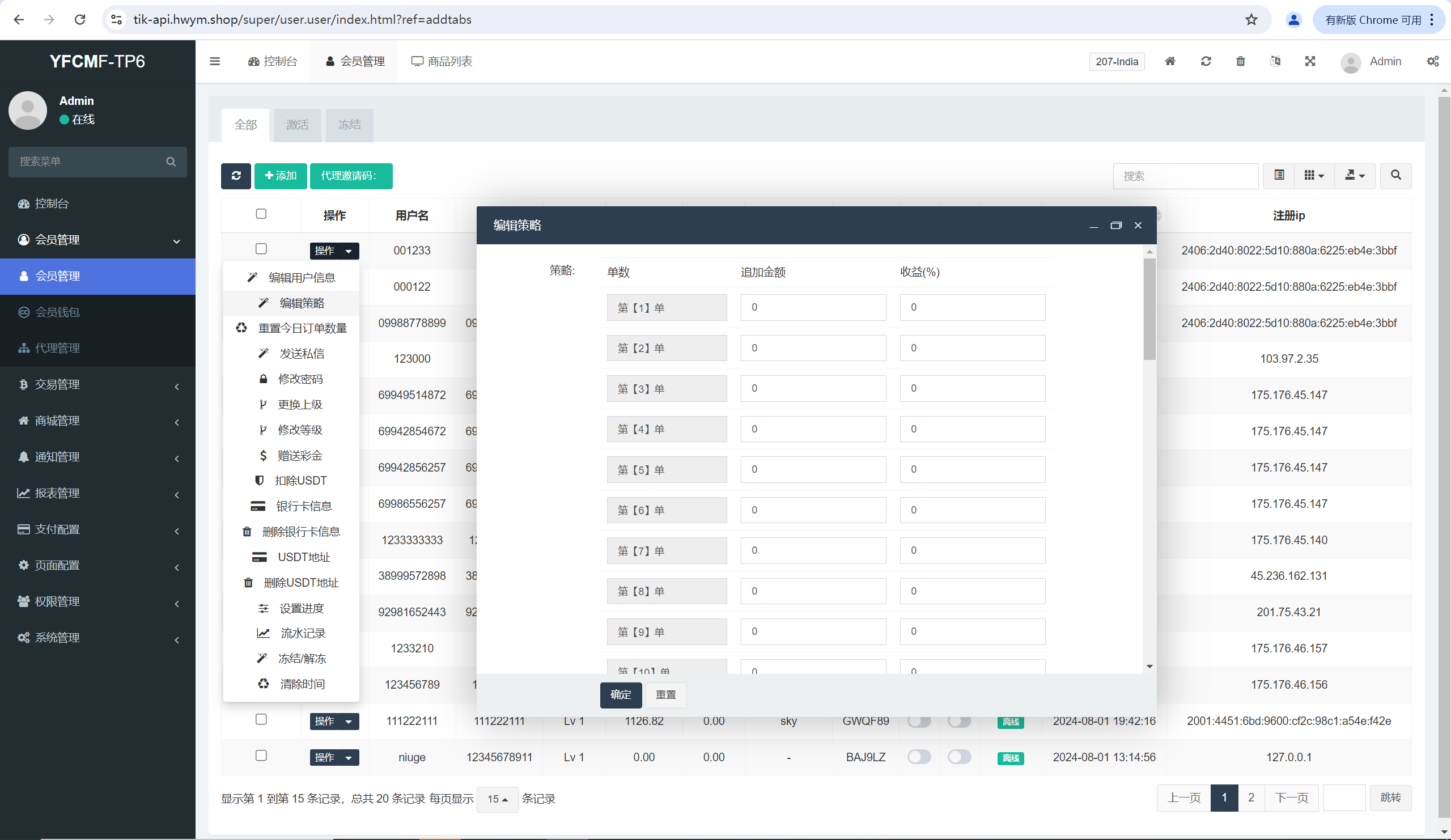
Task: Check the select-all header checkbox
Action: tap(261, 214)
